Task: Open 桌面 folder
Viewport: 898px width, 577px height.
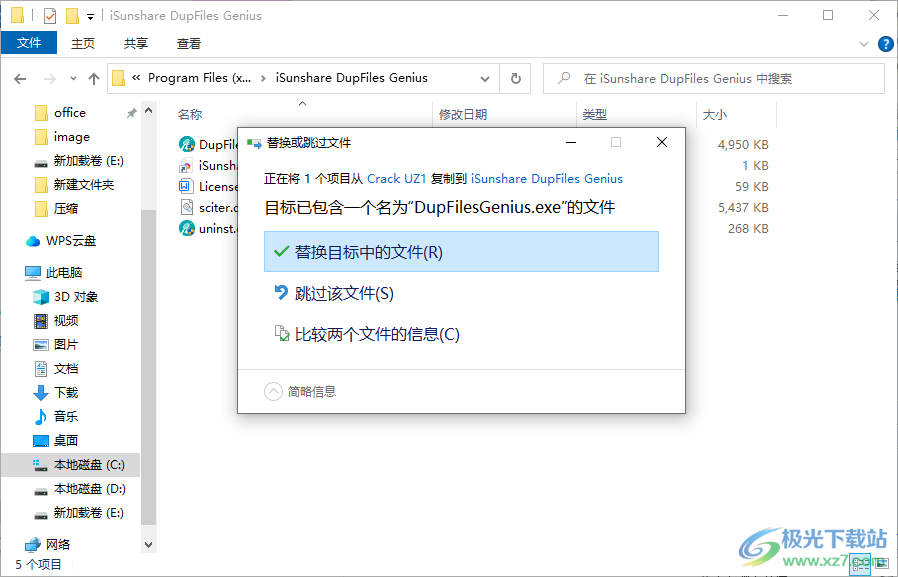Action: pos(65,441)
